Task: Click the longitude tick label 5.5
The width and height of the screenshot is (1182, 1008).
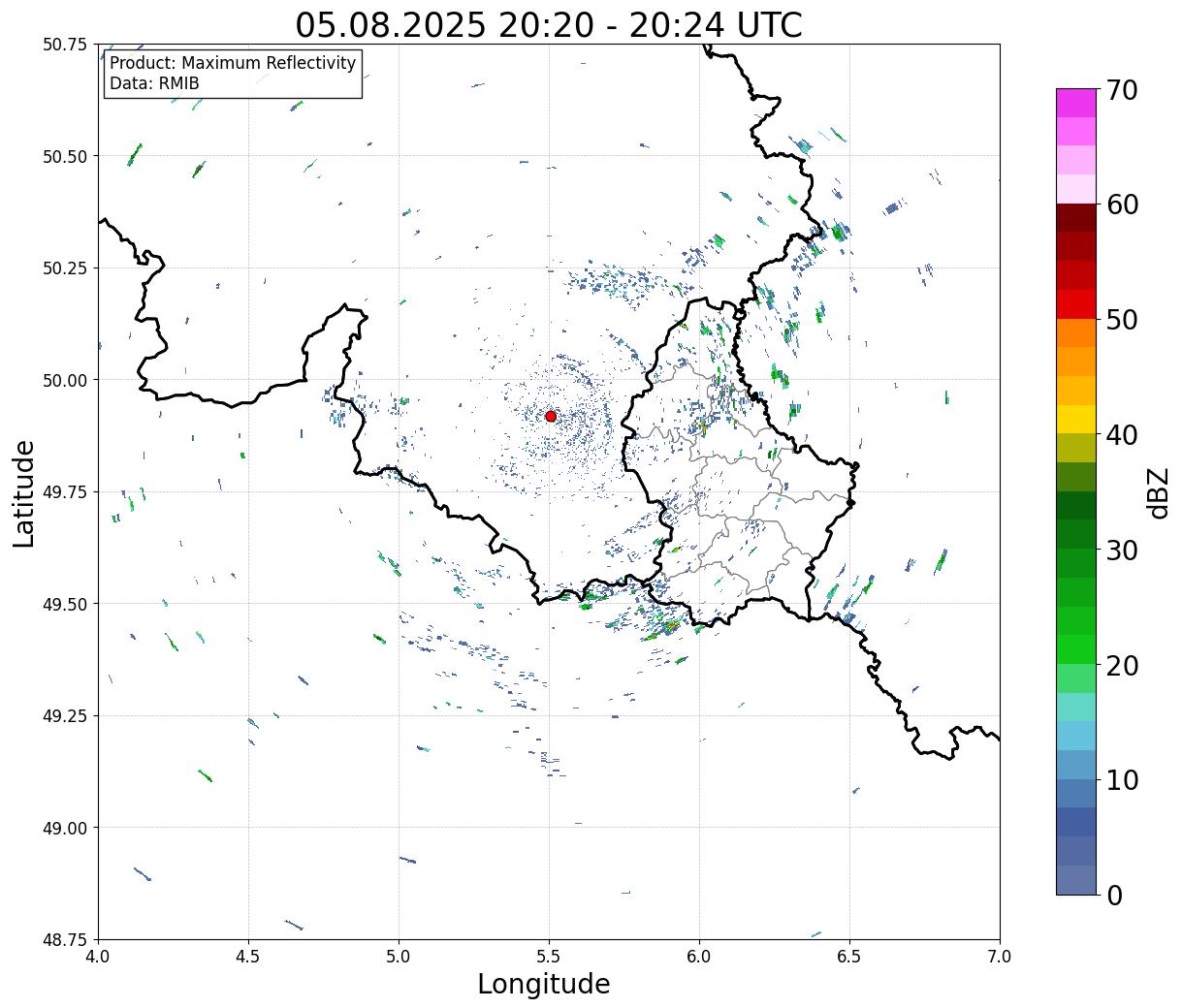Action: tap(549, 956)
